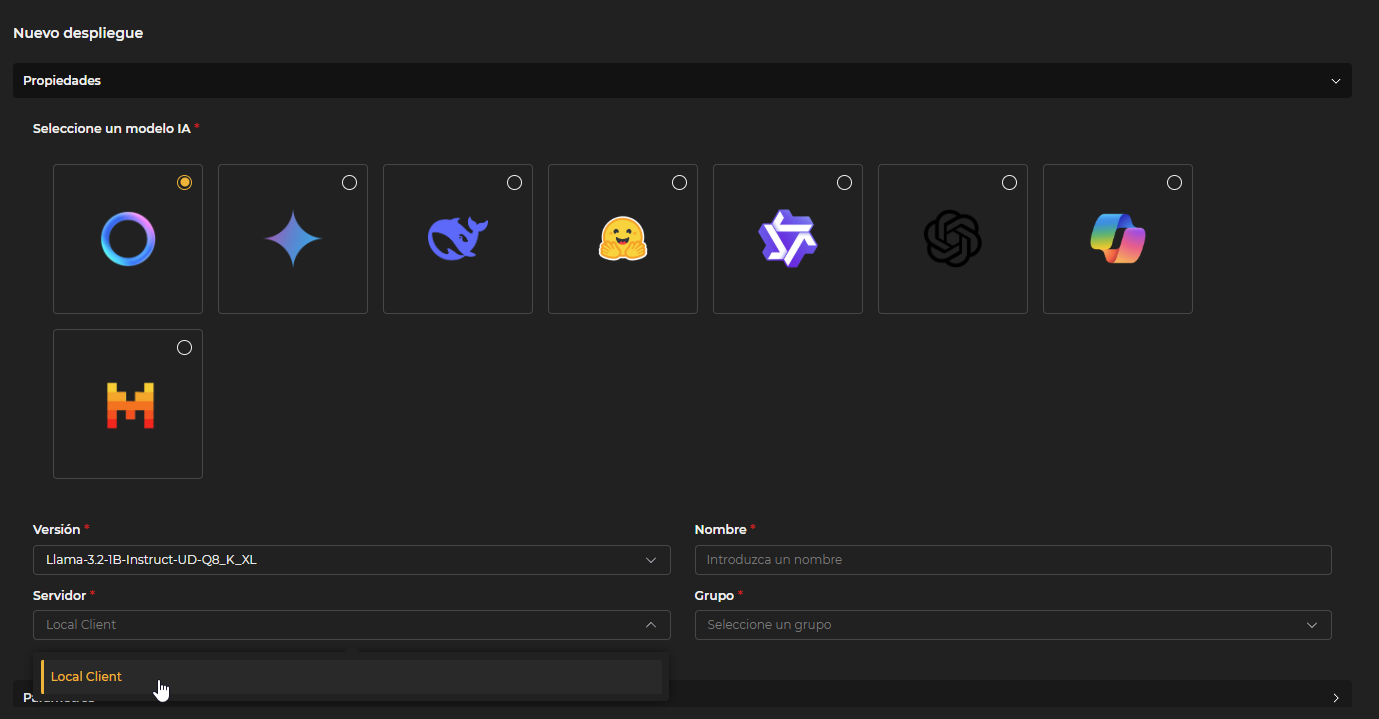Click the Versión field label
The height and width of the screenshot is (719, 1379).
pyautogui.click(x=57, y=529)
